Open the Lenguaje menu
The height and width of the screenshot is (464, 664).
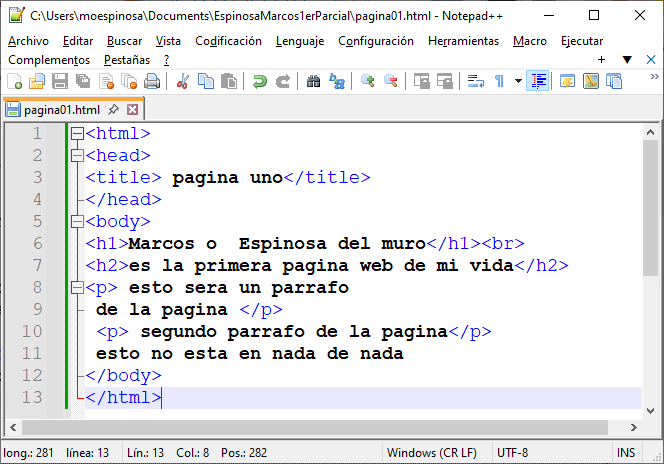300,41
